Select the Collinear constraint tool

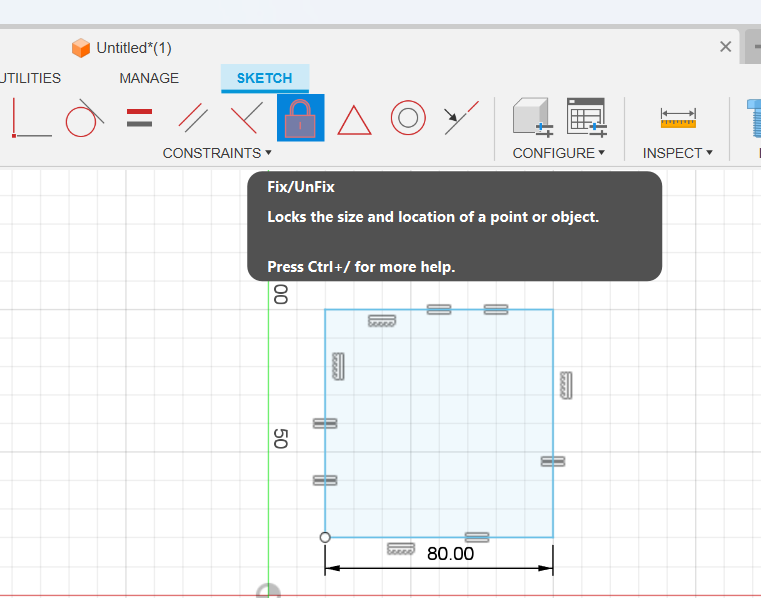point(462,117)
